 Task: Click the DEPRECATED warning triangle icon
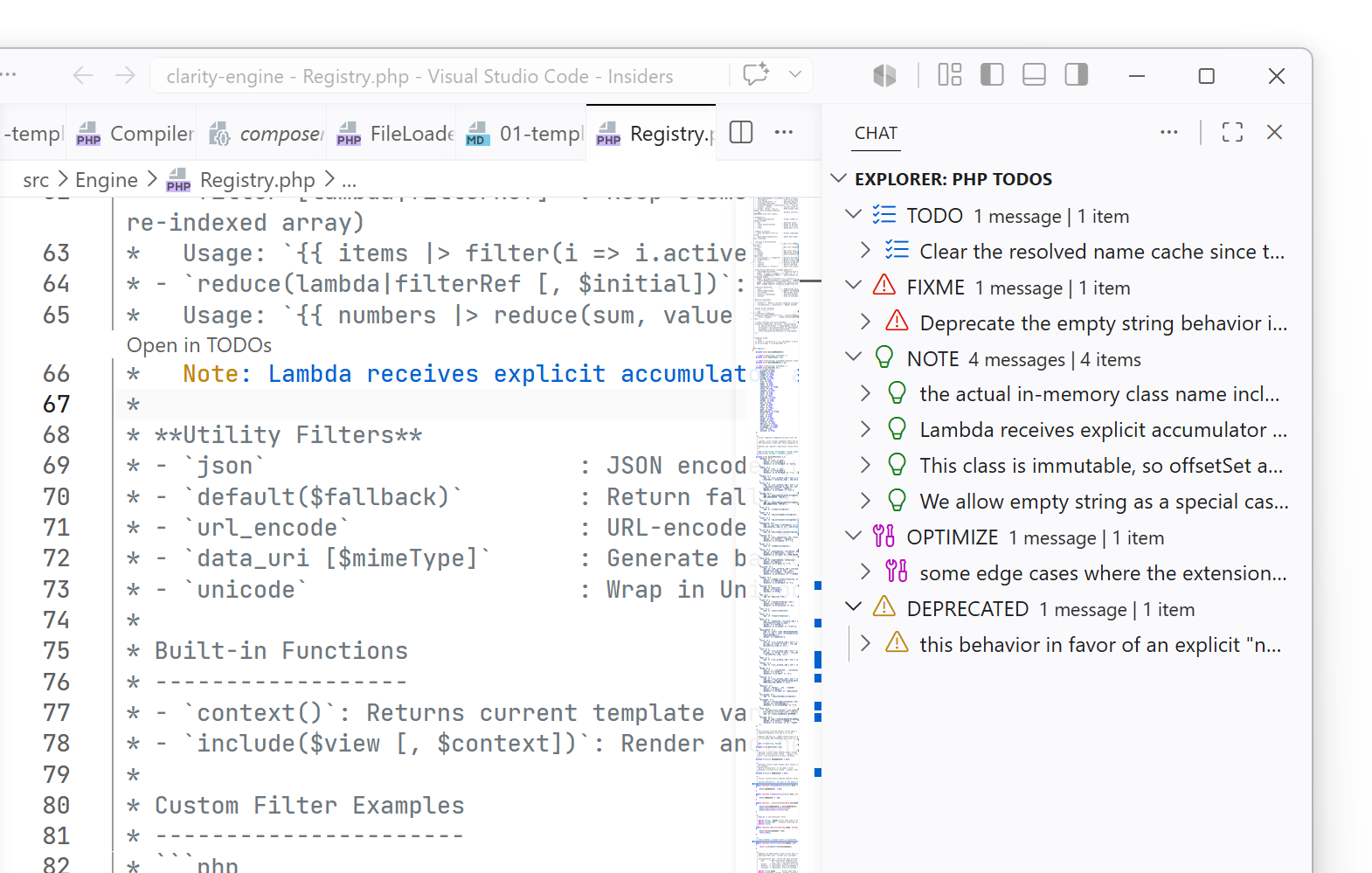click(884, 608)
